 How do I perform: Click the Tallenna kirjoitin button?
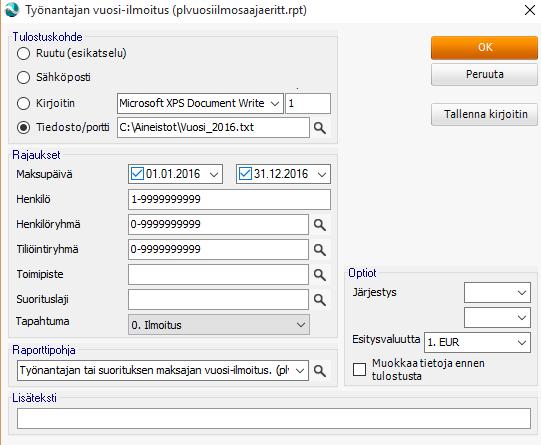pyautogui.click(x=484, y=114)
